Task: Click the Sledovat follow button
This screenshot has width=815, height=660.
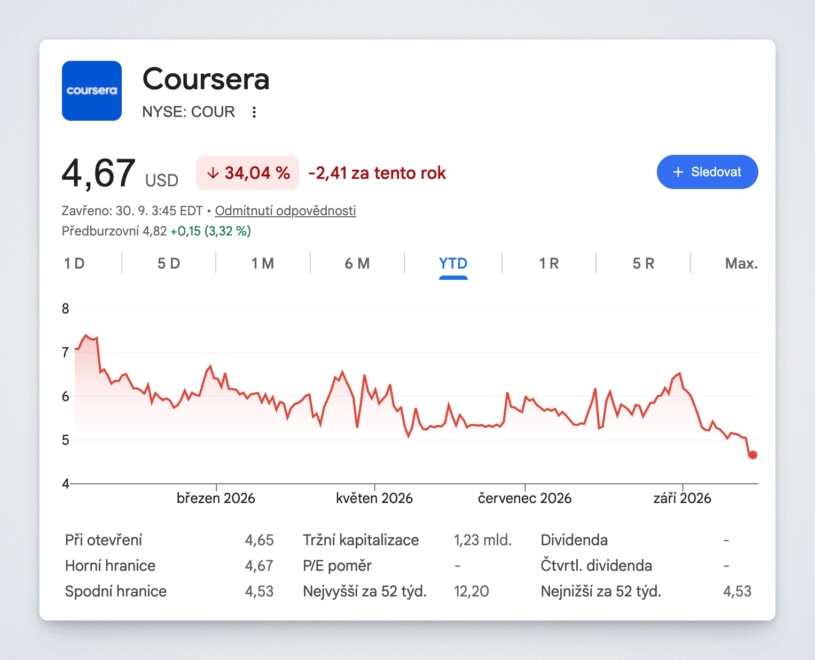Action: [x=707, y=172]
